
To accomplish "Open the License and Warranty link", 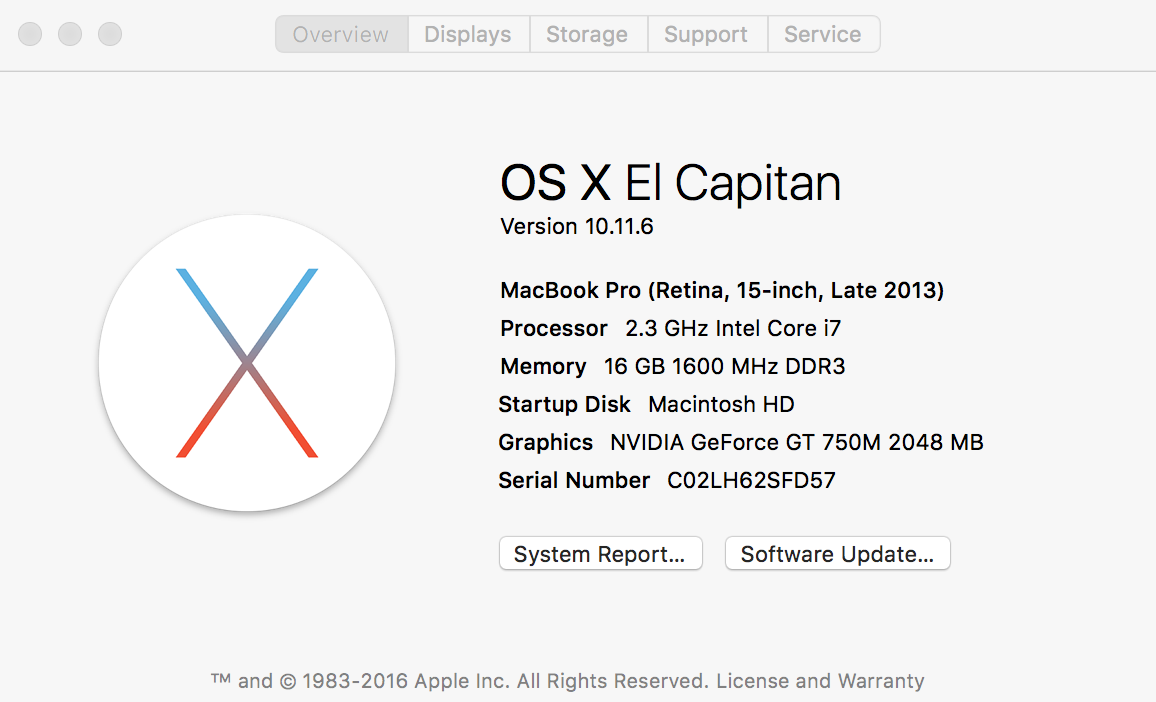I will (x=820, y=681).
